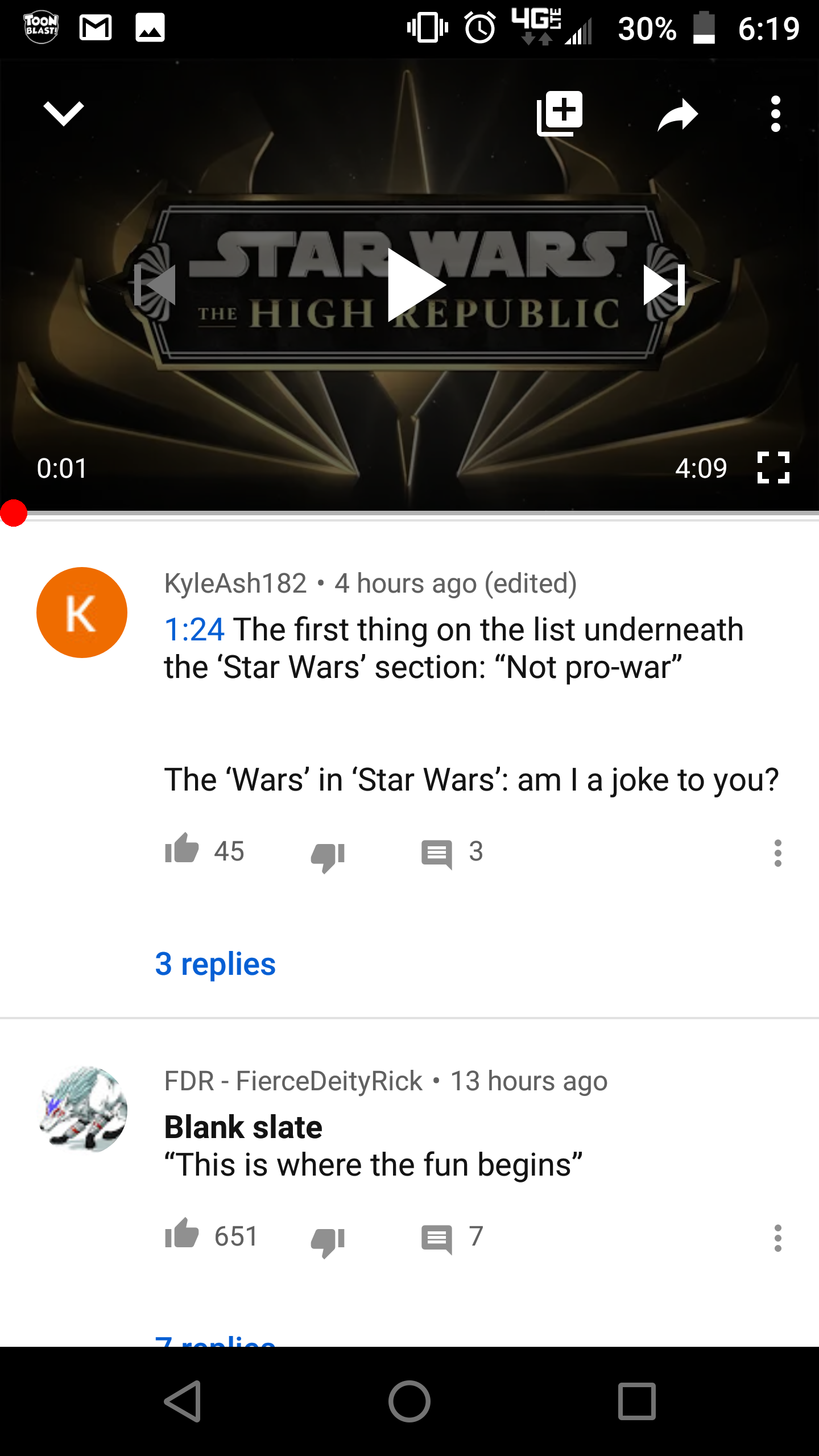Screen dimensions: 819x1456
Task: Dislike KyleAsh182's comment
Action: (328, 856)
